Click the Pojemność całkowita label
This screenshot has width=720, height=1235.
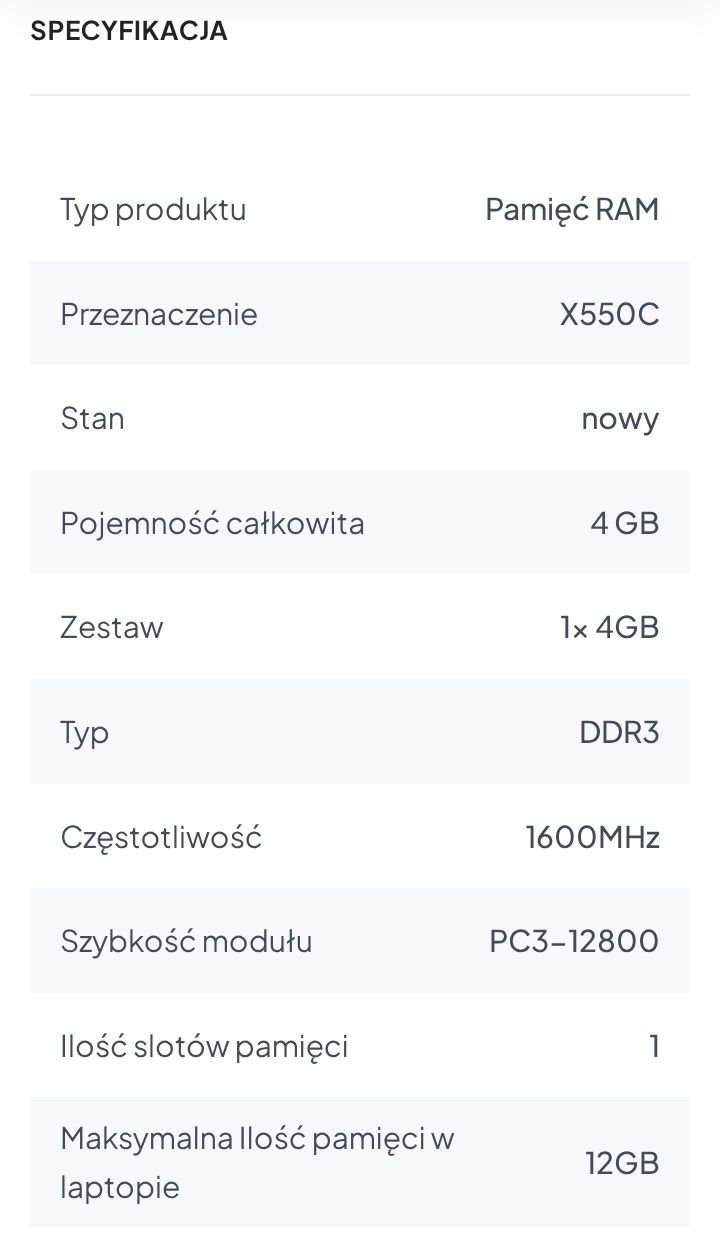(212, 523)
